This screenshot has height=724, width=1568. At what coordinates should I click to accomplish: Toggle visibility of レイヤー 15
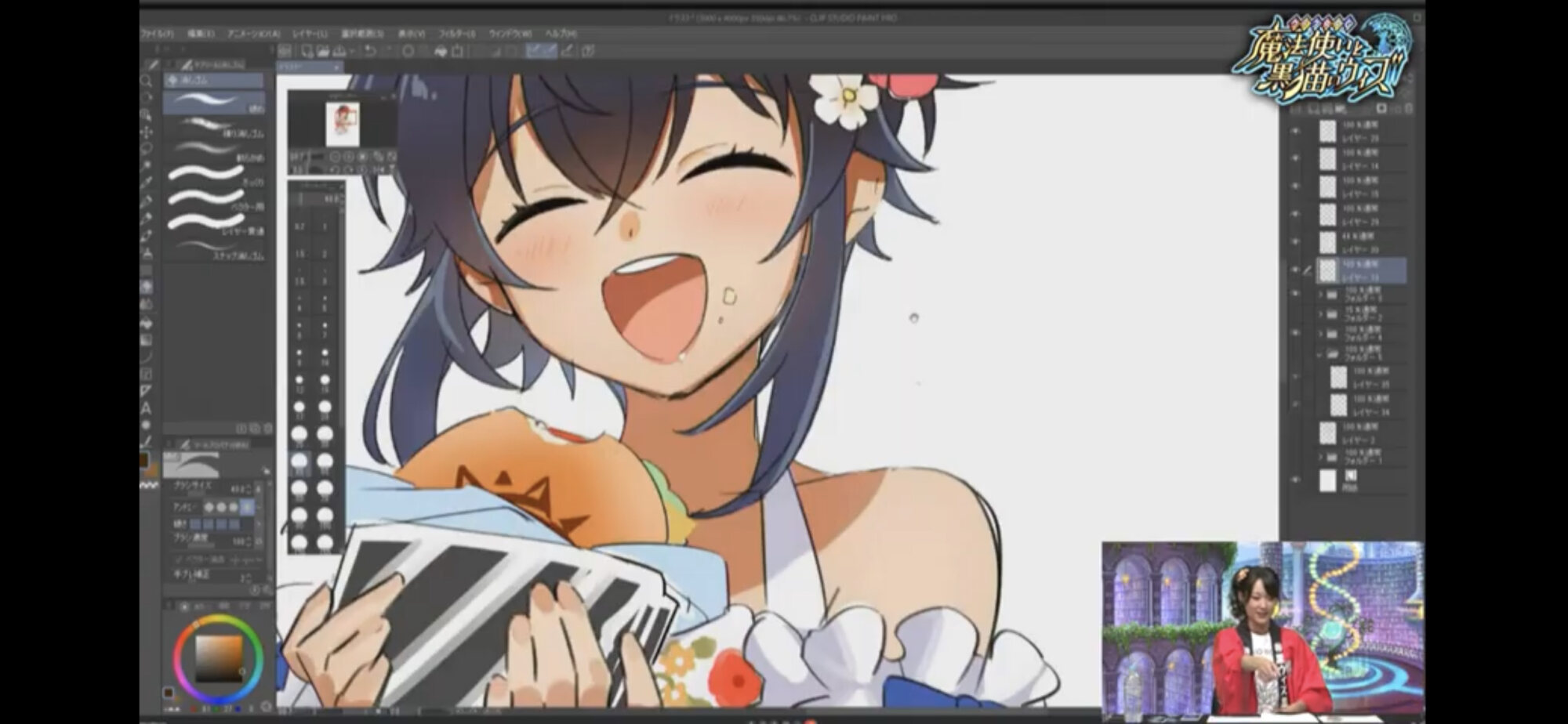[1295, 186]
